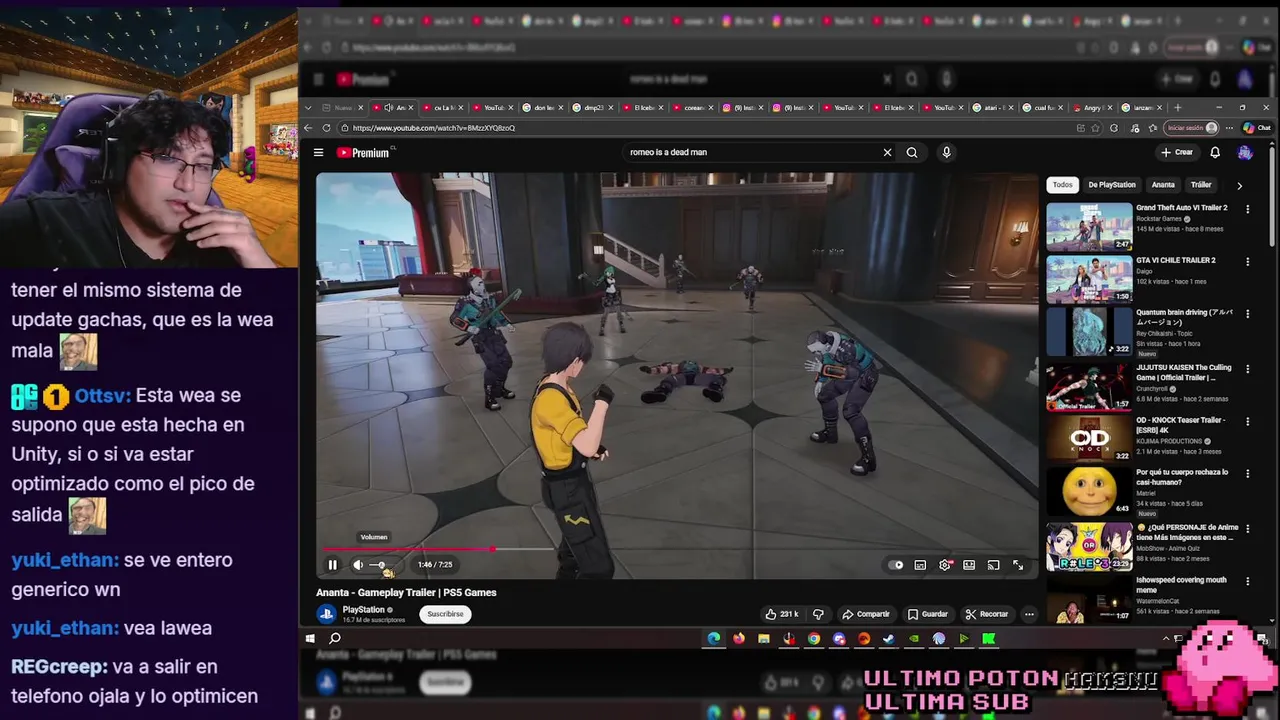Open options for 'Por qué tu cuerpo rechaza' video

click(1247, 474)
